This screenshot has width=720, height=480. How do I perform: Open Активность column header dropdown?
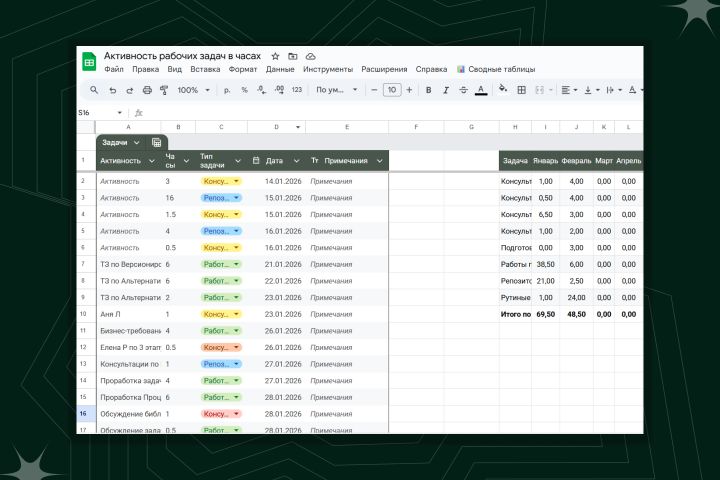(152, 161)
